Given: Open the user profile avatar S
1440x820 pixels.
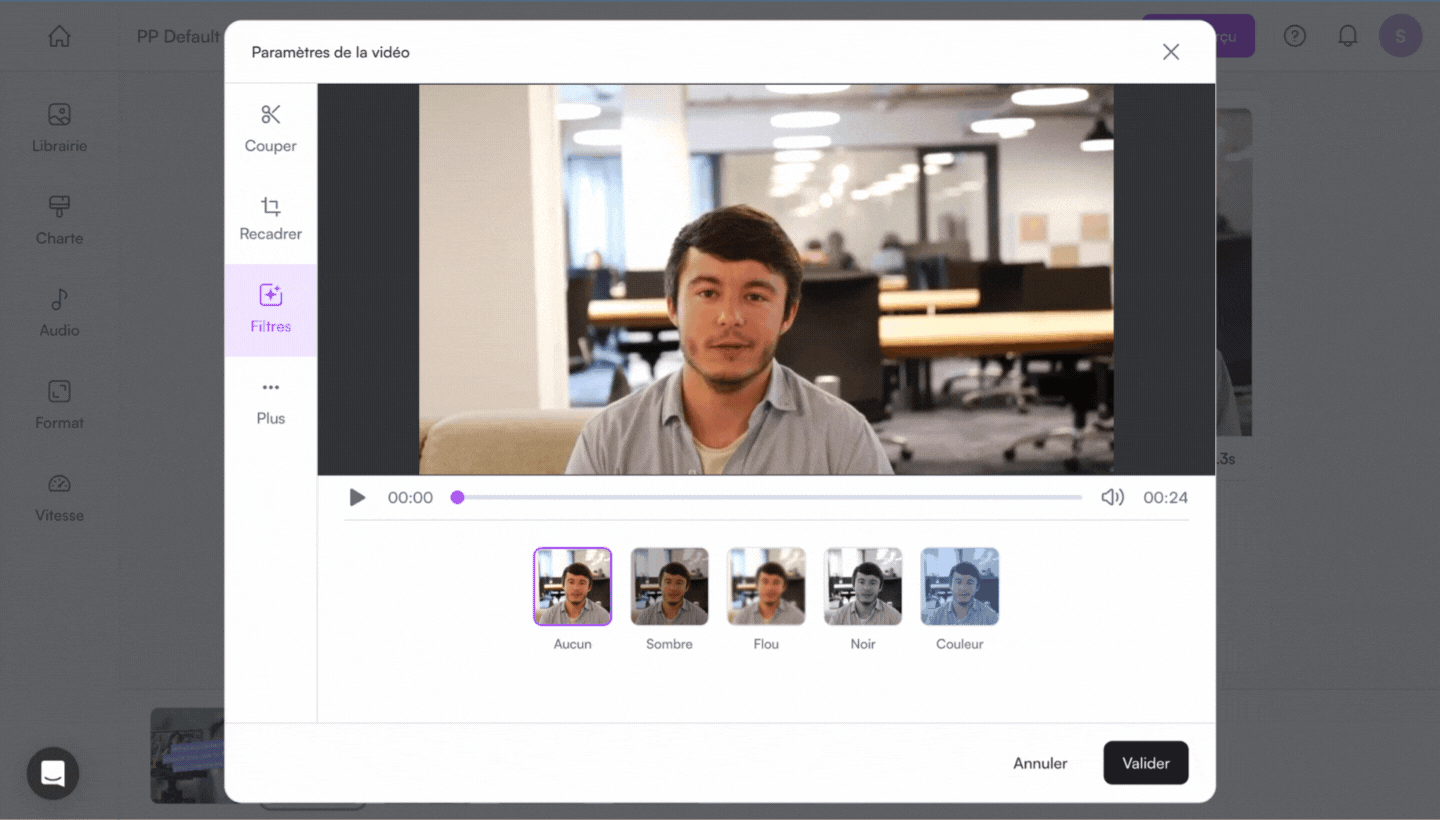Looking at the screenshot, I should coord(1400,36).
